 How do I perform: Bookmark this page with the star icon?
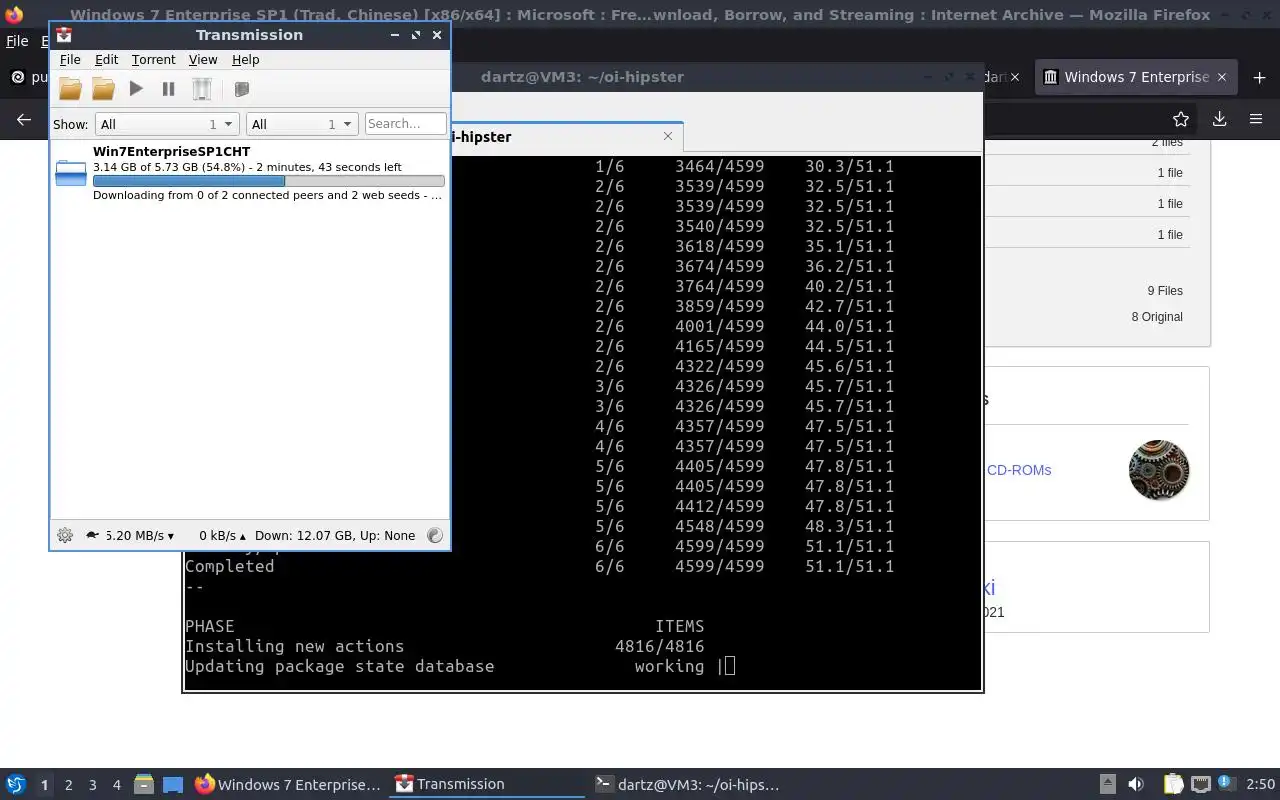point(1181,119)
